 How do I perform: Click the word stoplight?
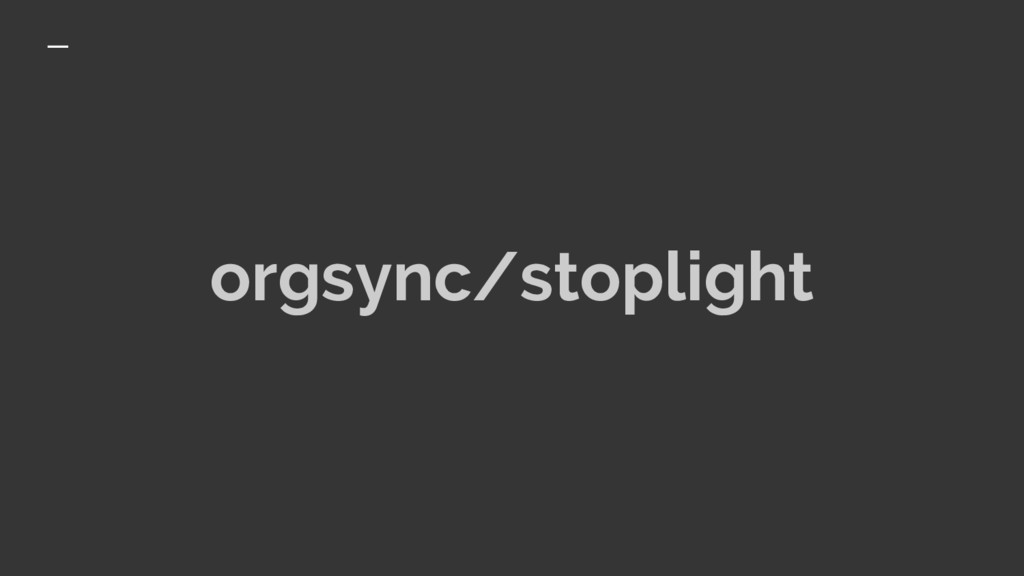pos(666,282)
